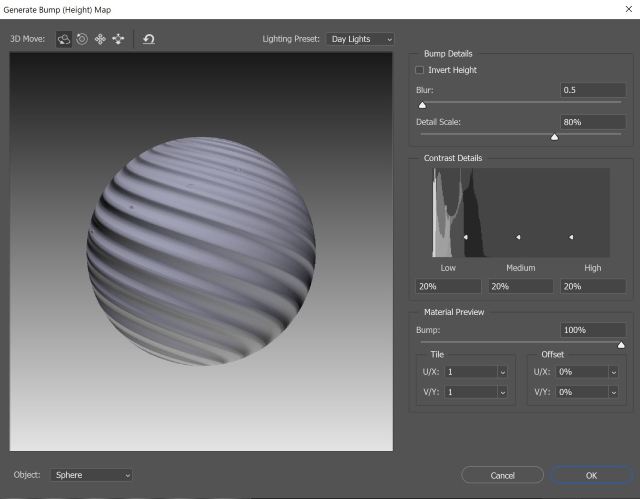This screenshot has height=499, width=640.
Task: Click the "Detail Scale:" label
Action: click(438, 122)
